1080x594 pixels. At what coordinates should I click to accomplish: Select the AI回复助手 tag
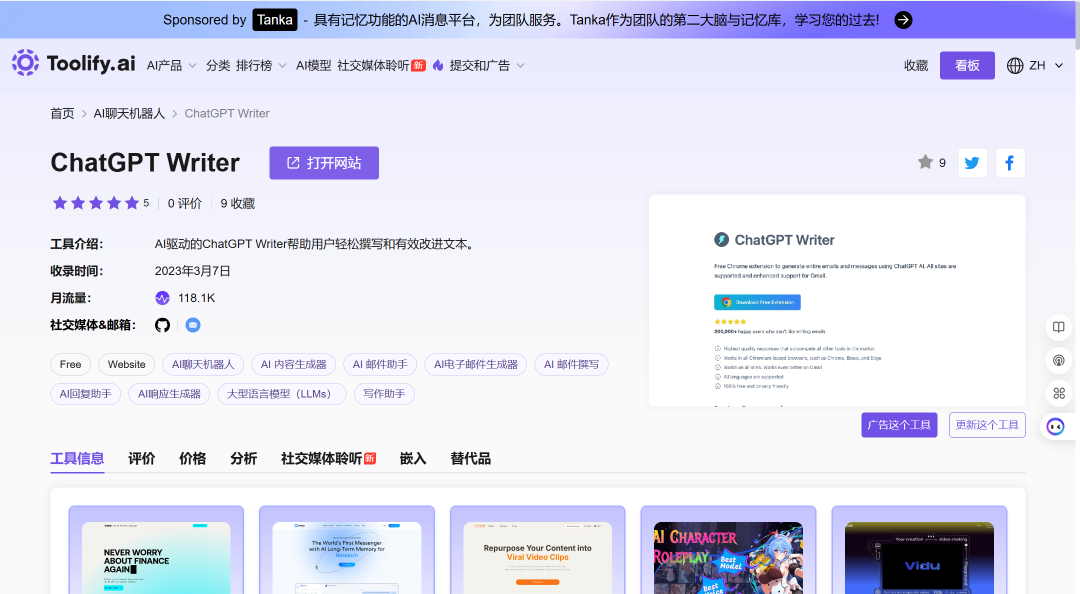coord(85,394)
